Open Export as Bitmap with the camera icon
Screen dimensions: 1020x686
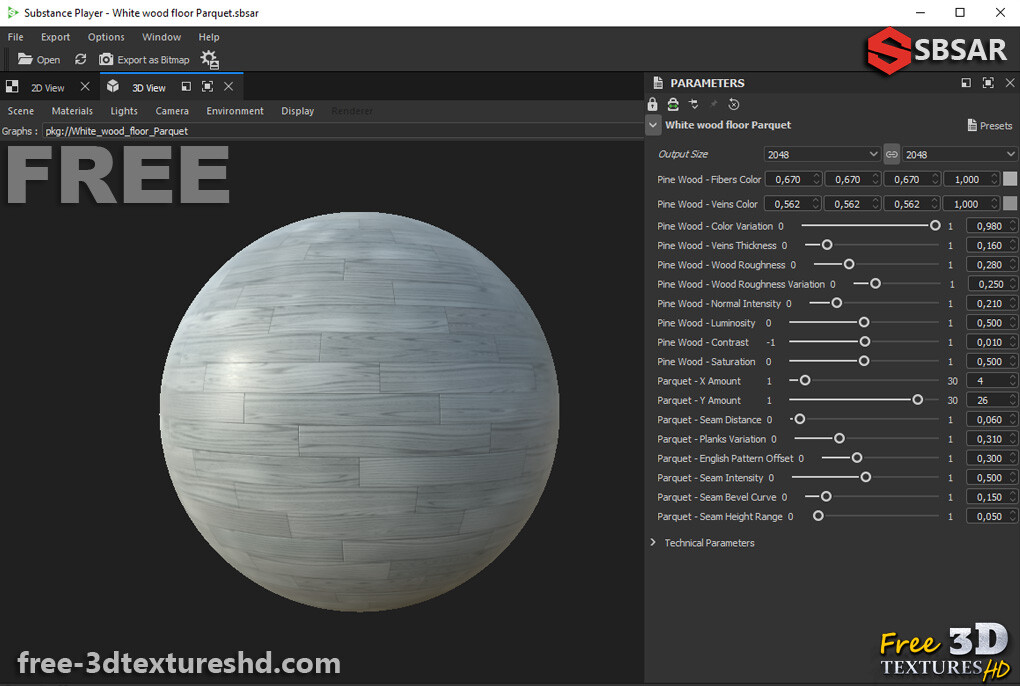[106, 59]
